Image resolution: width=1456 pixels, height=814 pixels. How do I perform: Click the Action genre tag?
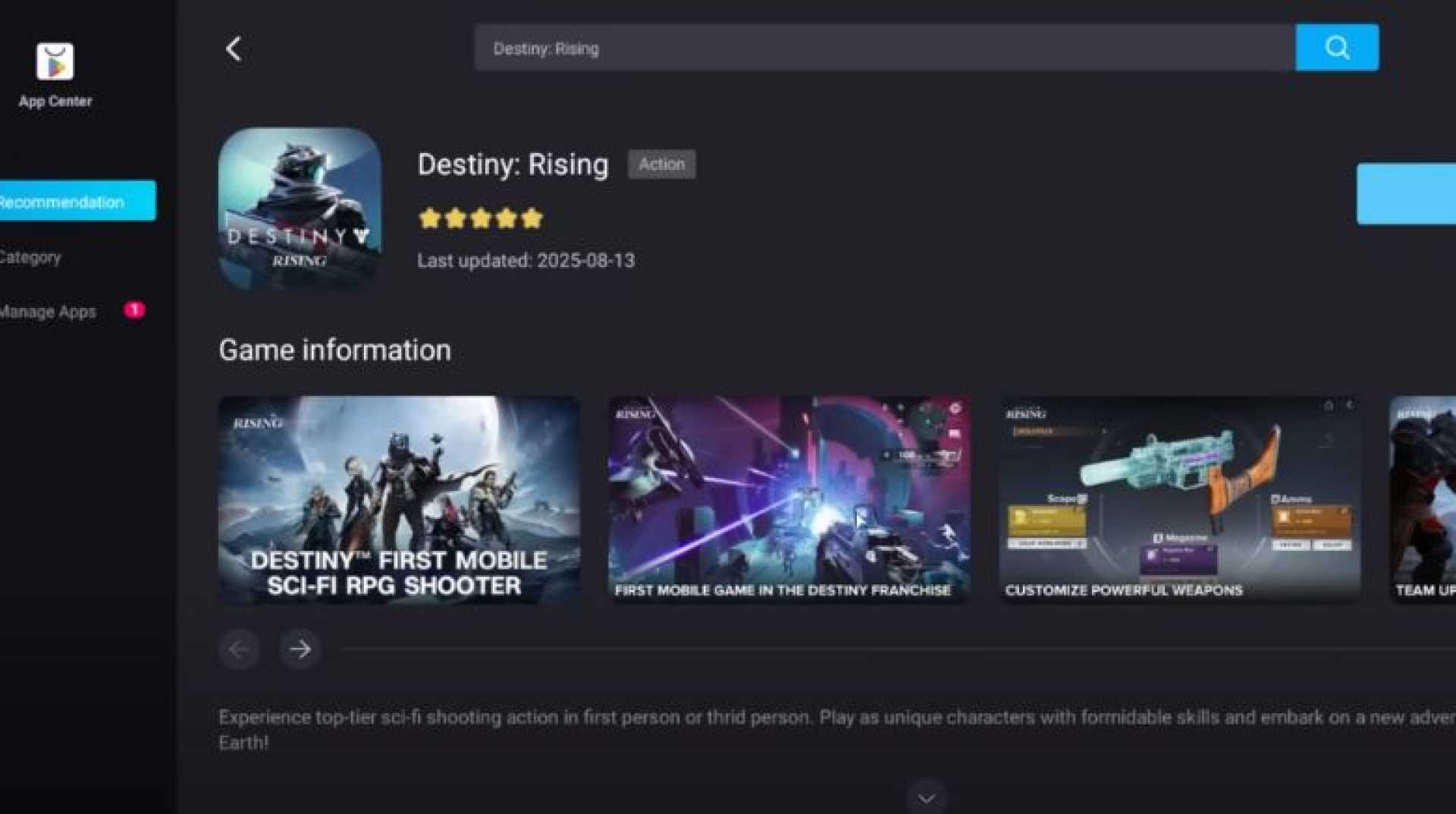point(661,165)
